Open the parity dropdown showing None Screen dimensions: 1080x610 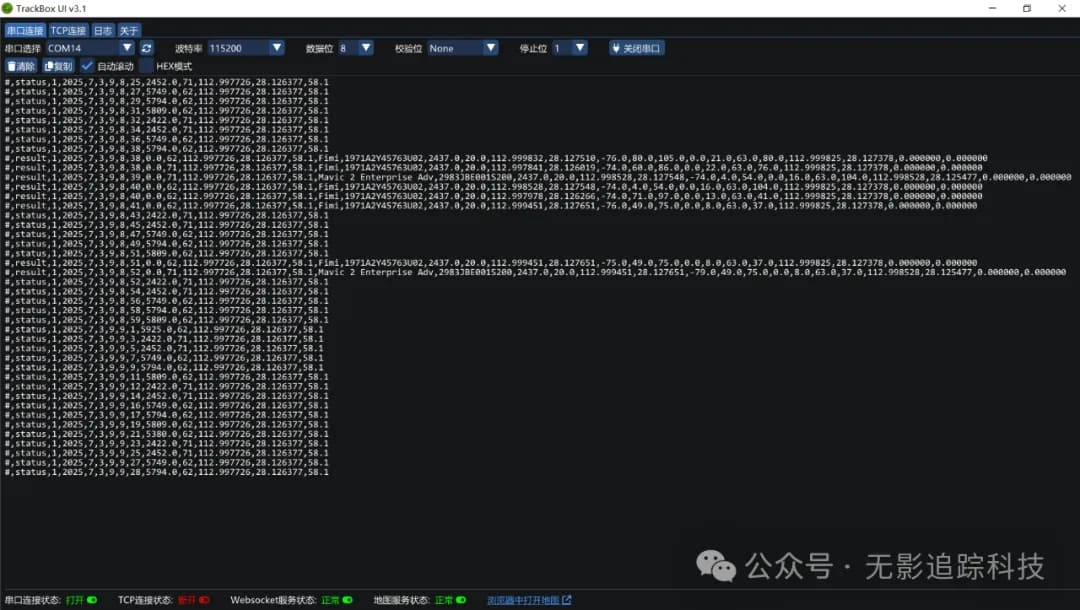[462, 48]
